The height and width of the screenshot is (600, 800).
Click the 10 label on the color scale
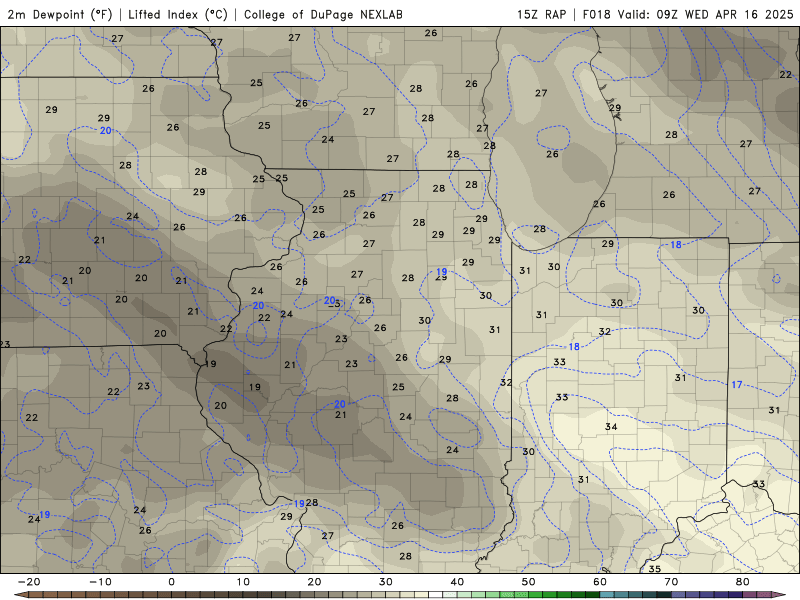[243, 582]
